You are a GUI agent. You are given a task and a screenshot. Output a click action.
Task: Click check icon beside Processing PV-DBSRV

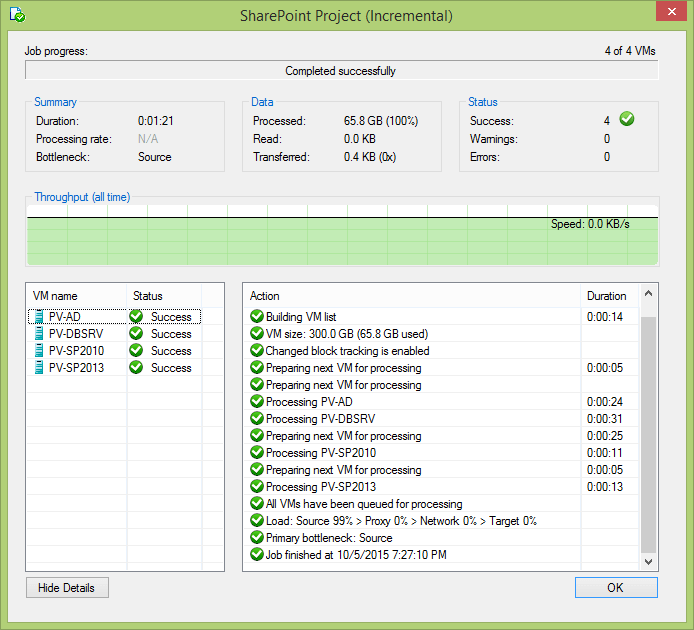[257, 418]
